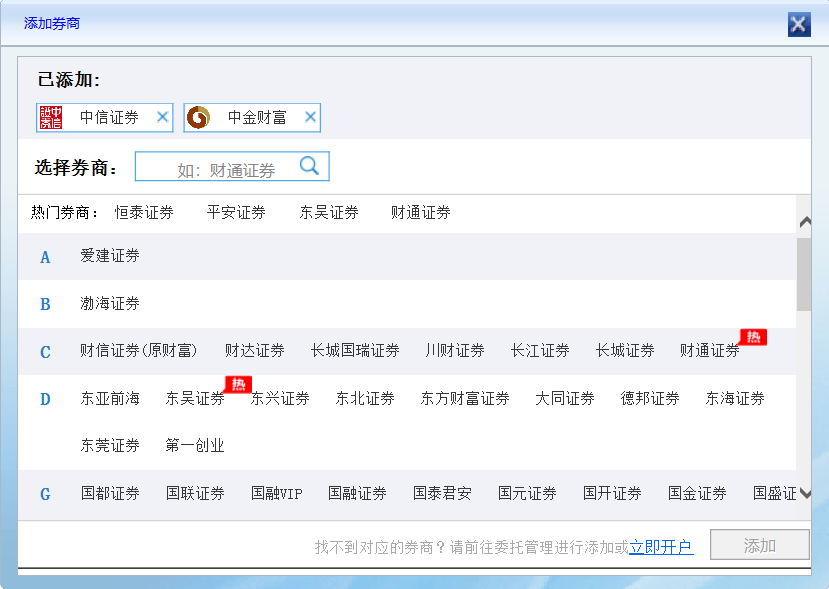Choose 川财证券 broker
The image size is (829, 589).
pyautogui.click(x=455, y=351)
